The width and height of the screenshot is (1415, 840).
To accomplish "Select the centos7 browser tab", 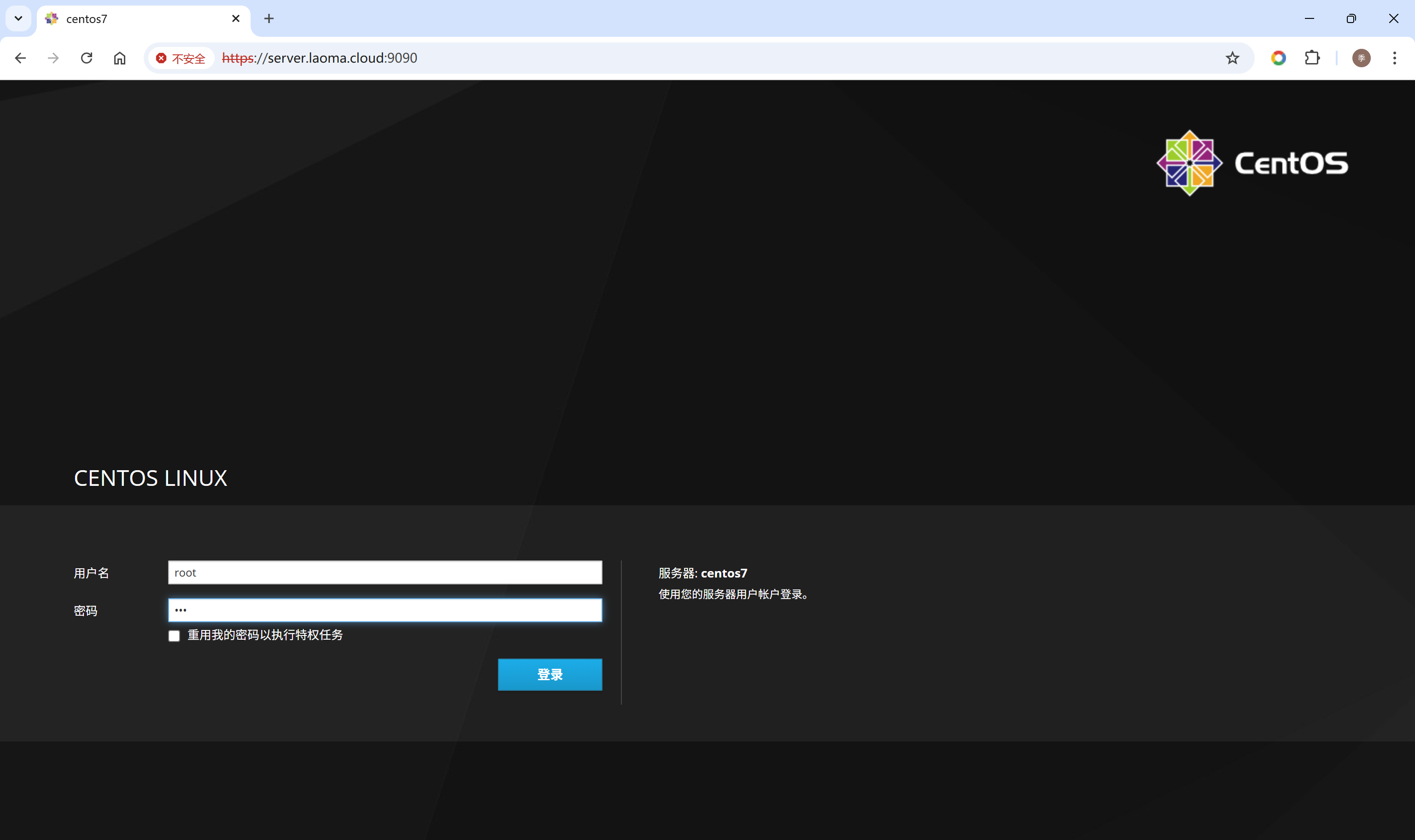I will tap(136, 19).
